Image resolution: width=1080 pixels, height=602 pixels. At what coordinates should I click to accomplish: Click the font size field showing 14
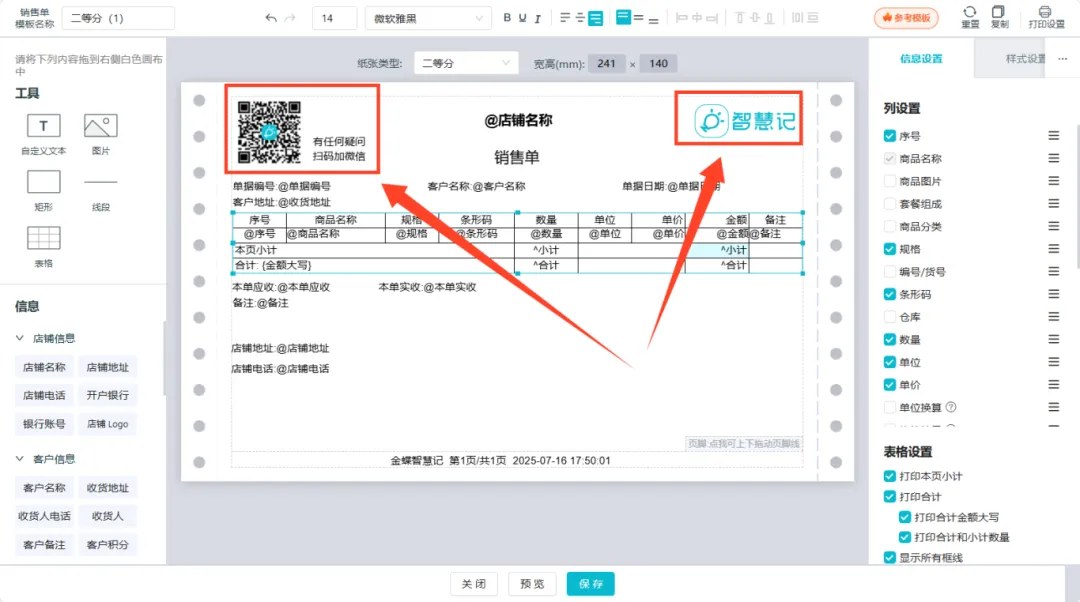point(335,18)
